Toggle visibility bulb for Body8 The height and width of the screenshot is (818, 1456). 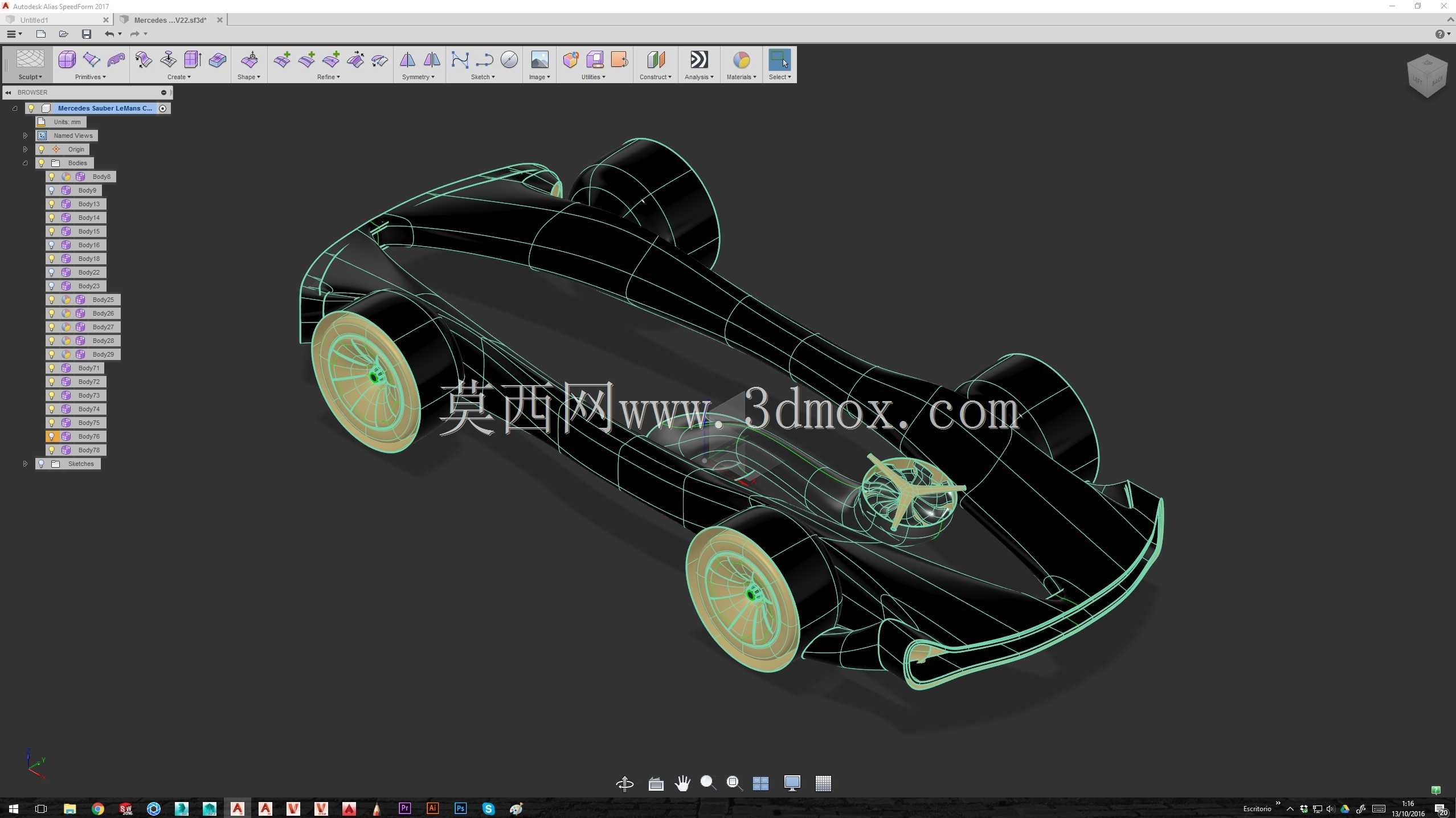(x=52, y=177)
